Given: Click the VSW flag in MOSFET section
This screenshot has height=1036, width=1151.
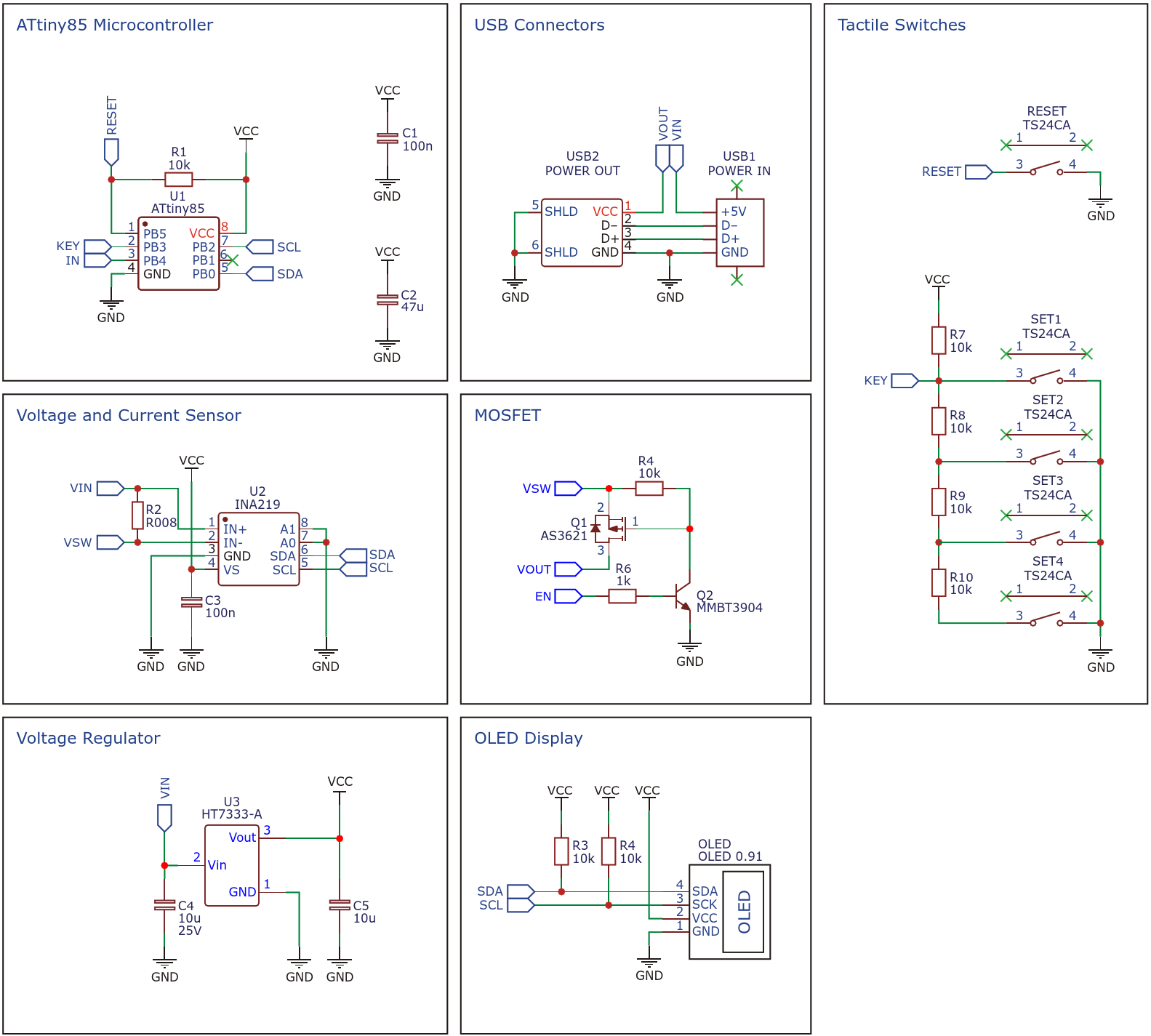Looking at the screenshot, I should point(569,489).
